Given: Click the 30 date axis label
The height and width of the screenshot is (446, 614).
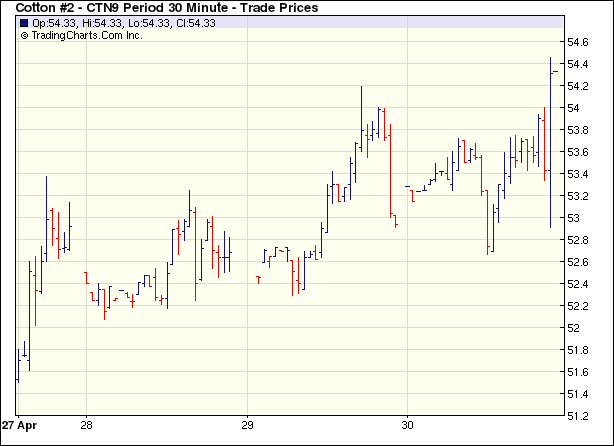Looking at the screenshot, I should (x=407, y=423).
